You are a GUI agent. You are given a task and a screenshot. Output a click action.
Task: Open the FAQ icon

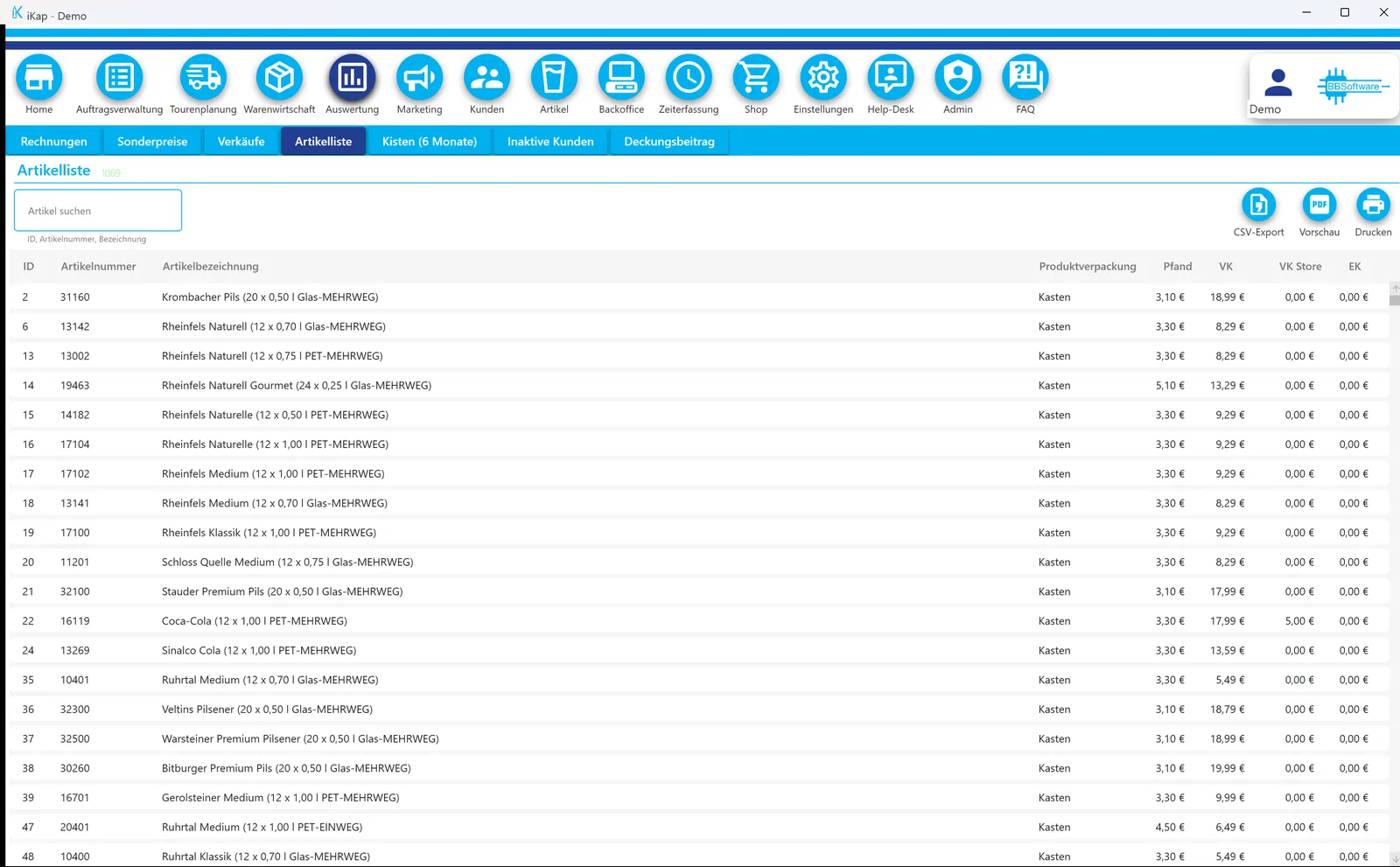[1025, 78]
